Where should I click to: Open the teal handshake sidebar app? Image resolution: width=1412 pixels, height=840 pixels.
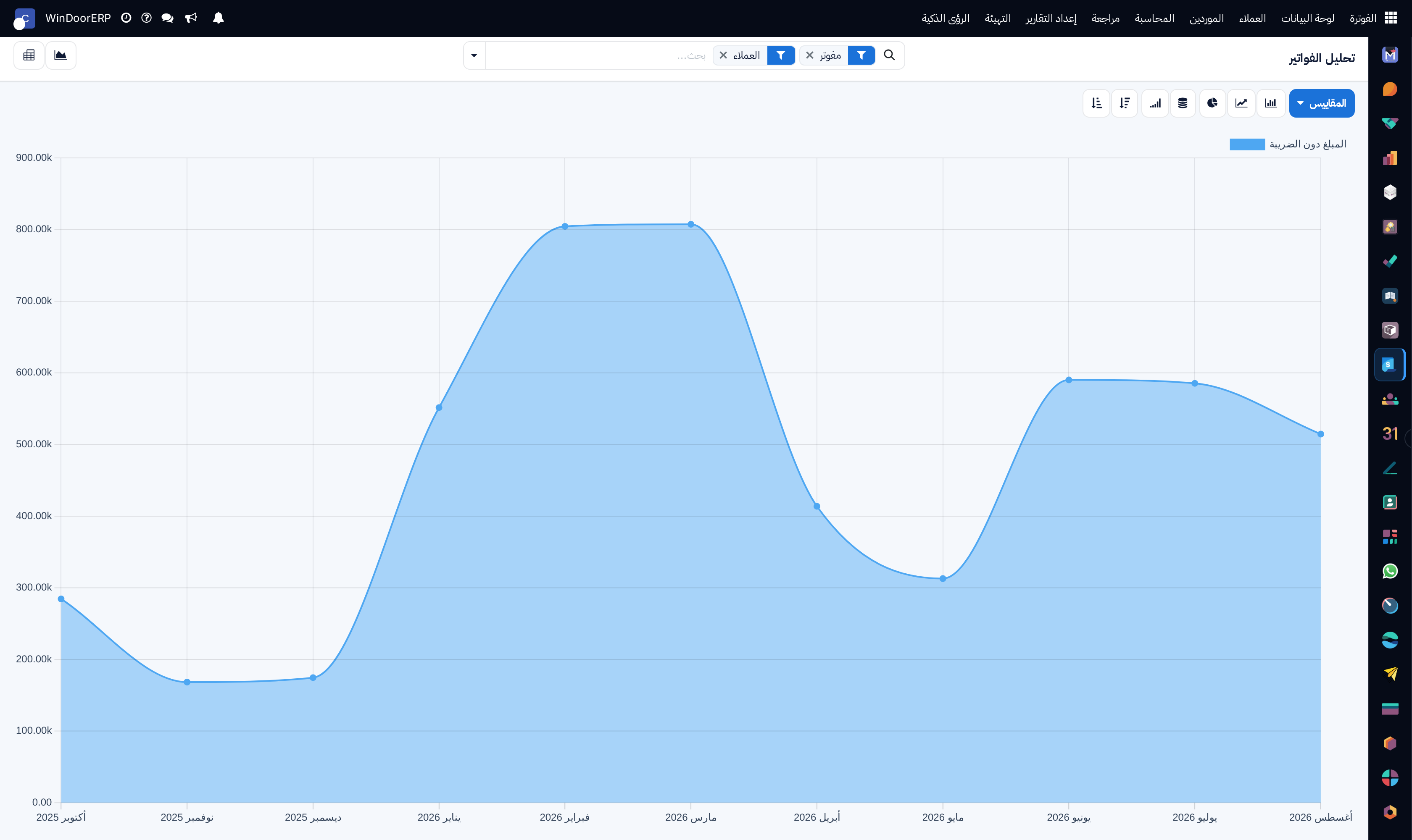tap(1390, 123)
